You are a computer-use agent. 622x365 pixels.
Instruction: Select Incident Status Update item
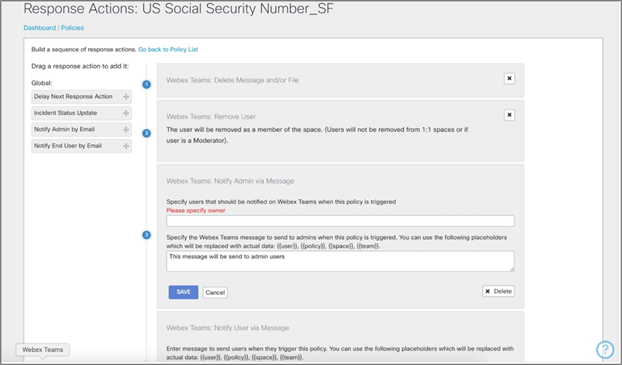click(81, 113)
